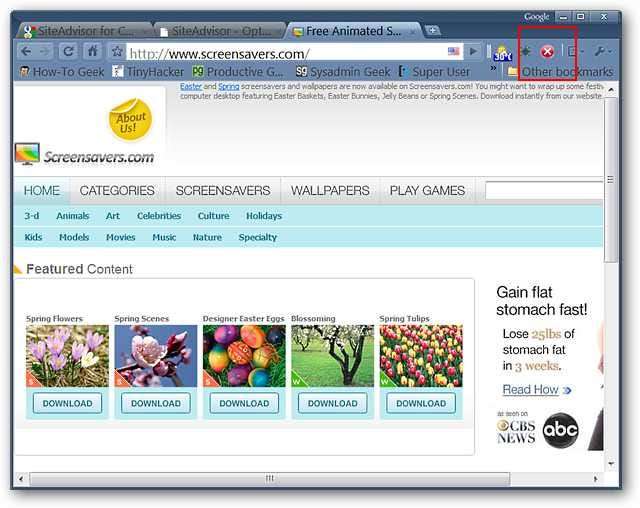
Task: Open the weather extension showing 30°C
Action: click(502, 53)
